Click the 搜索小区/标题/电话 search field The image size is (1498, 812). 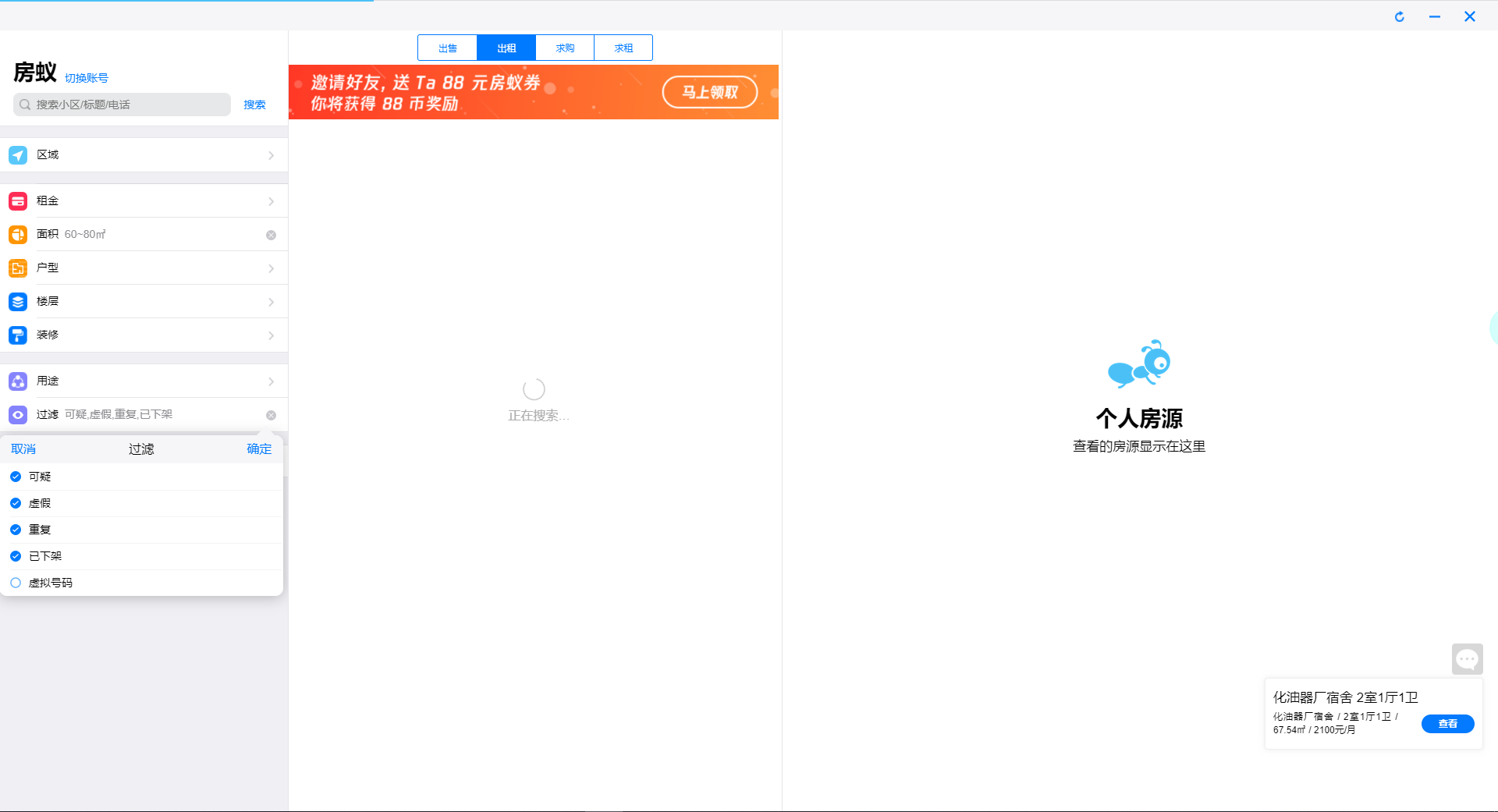(x=122, y=105)
